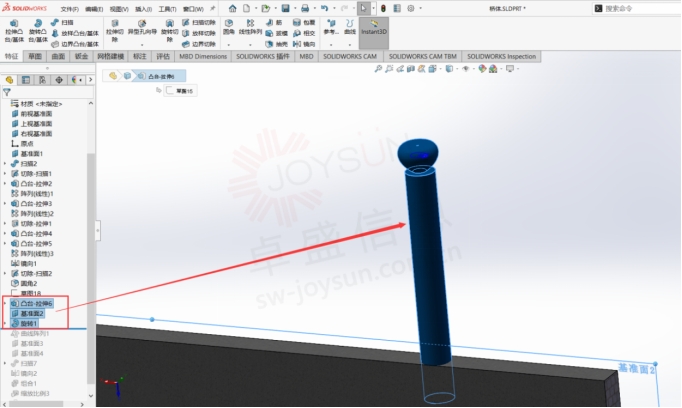Click the Rebuild traffic light icon
682x408 pixels.
coord(383,8)
